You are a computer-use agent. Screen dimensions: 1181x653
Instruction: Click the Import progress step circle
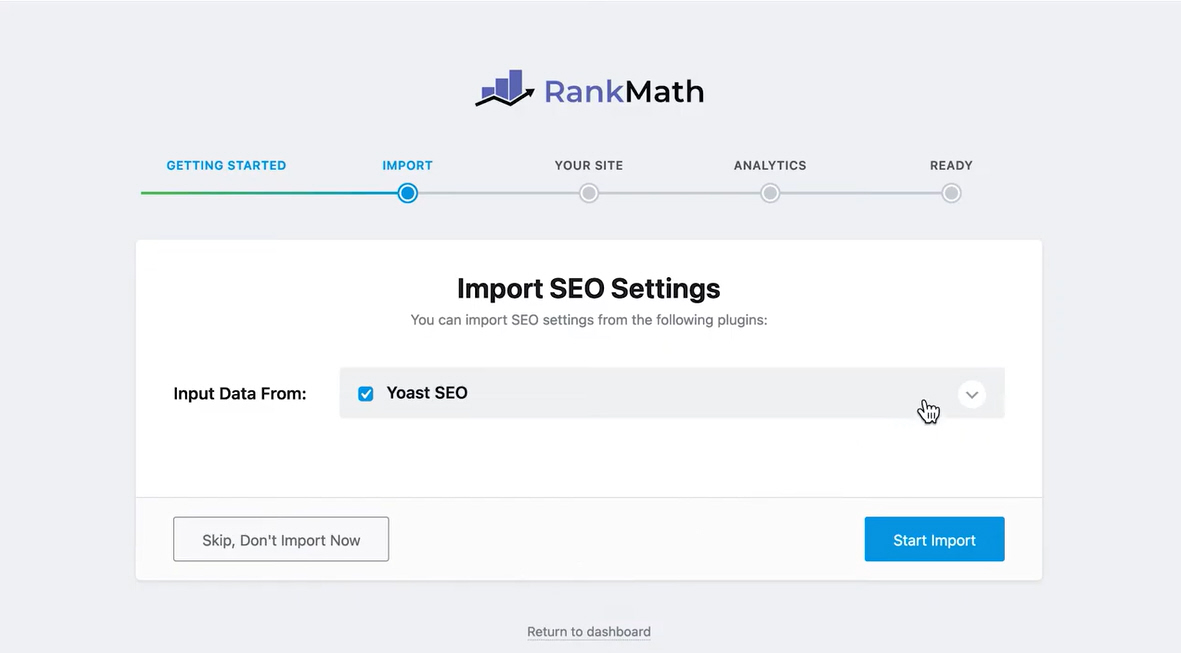tap(407, 194)
